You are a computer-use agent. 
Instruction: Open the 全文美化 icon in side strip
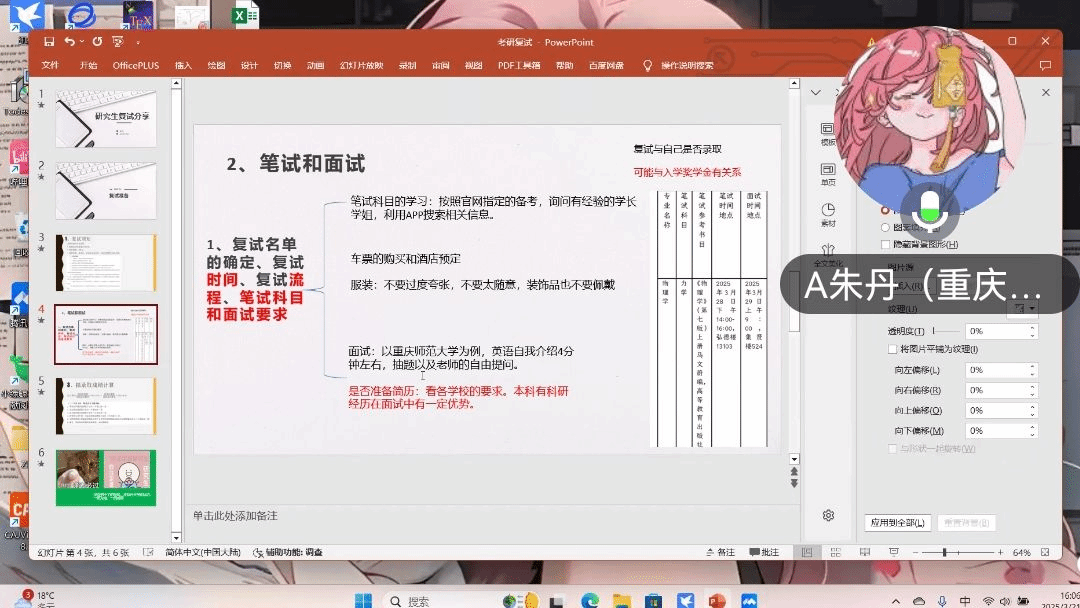click(x=828, y=255)
